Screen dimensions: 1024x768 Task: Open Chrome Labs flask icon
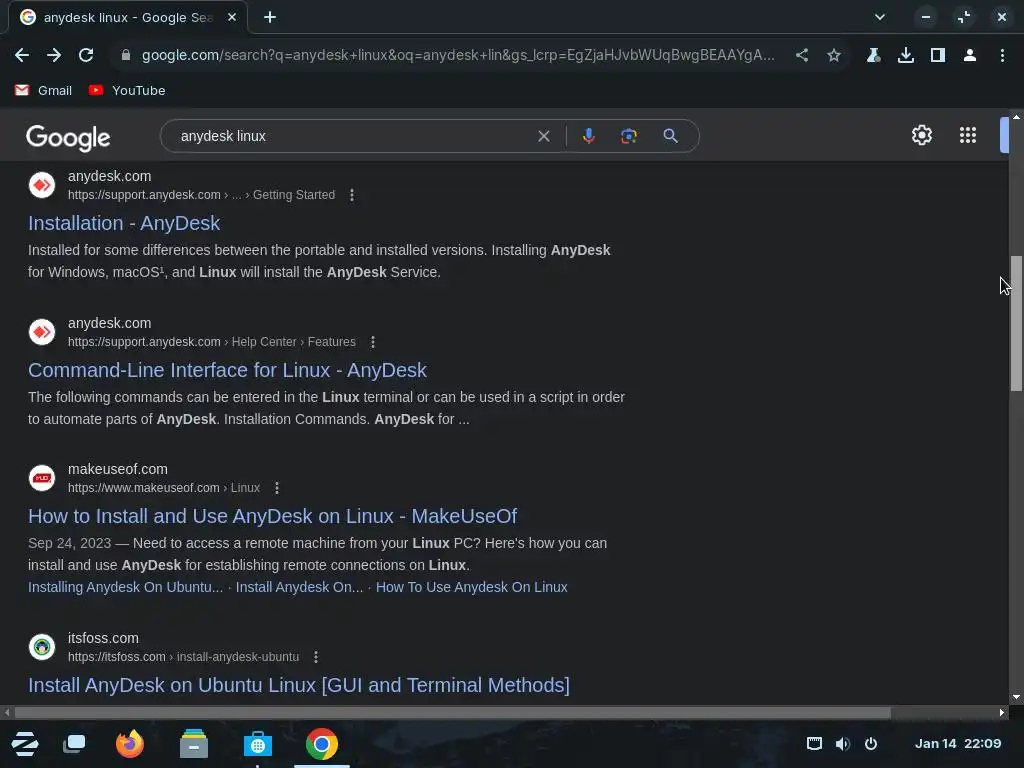click(873, 56)
